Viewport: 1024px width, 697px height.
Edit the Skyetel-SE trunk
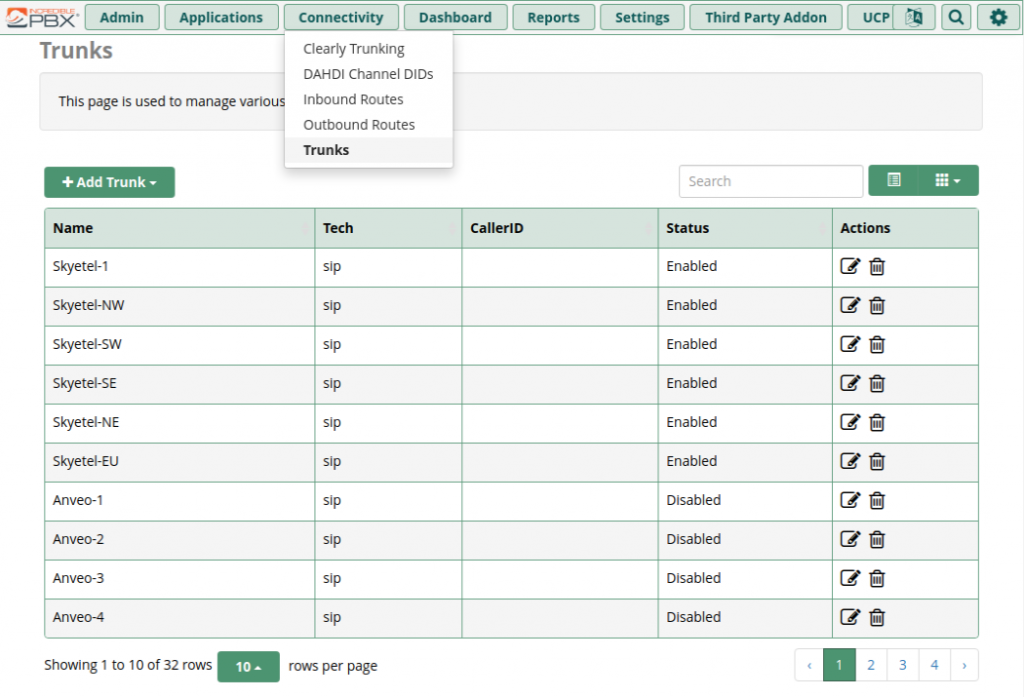click(x=850, y=383)
